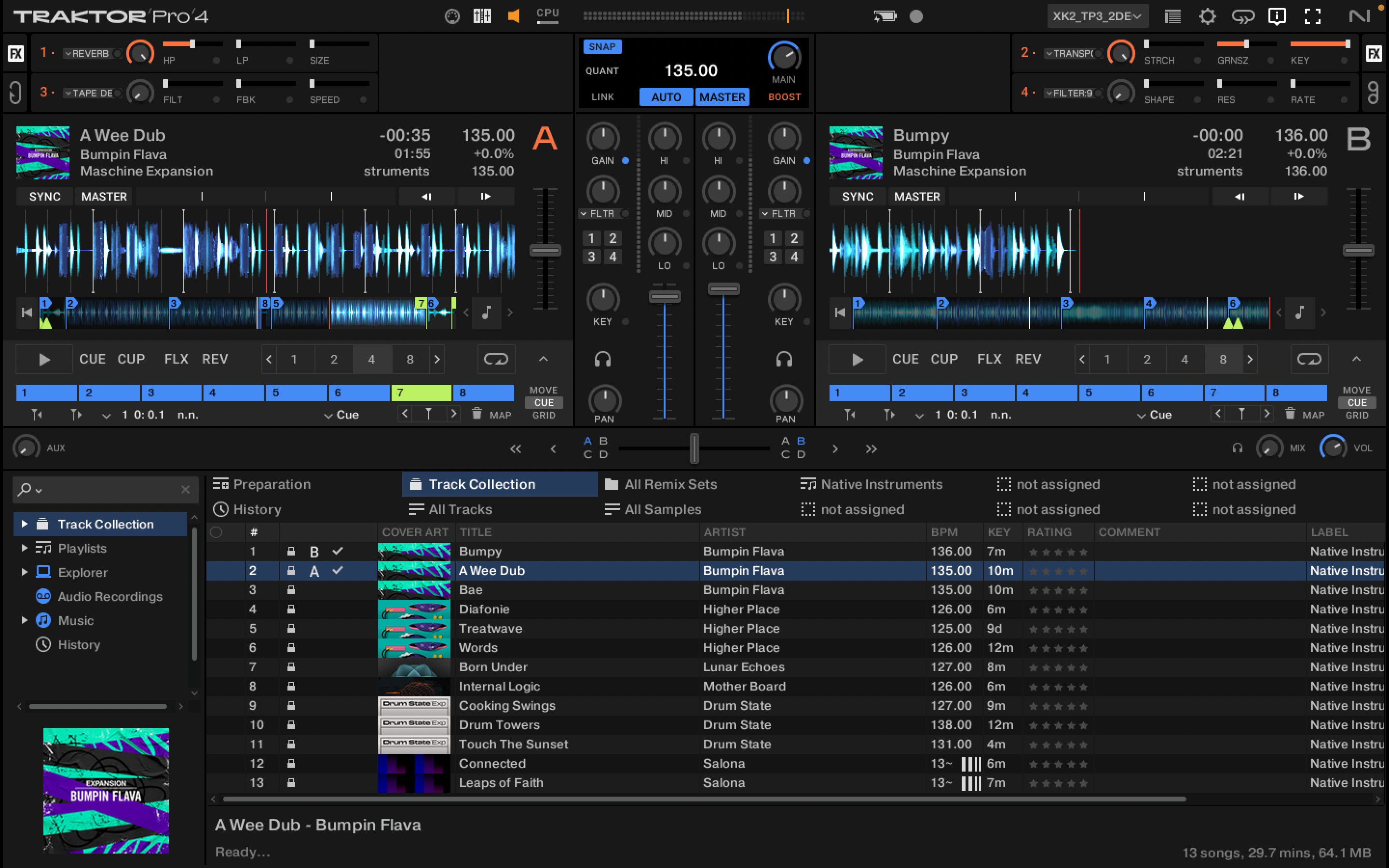Image resolution: width=1389 pixels, height=868 pixels.
Task: Click the Audio Recordings tape icon
Action: [43, 597]
